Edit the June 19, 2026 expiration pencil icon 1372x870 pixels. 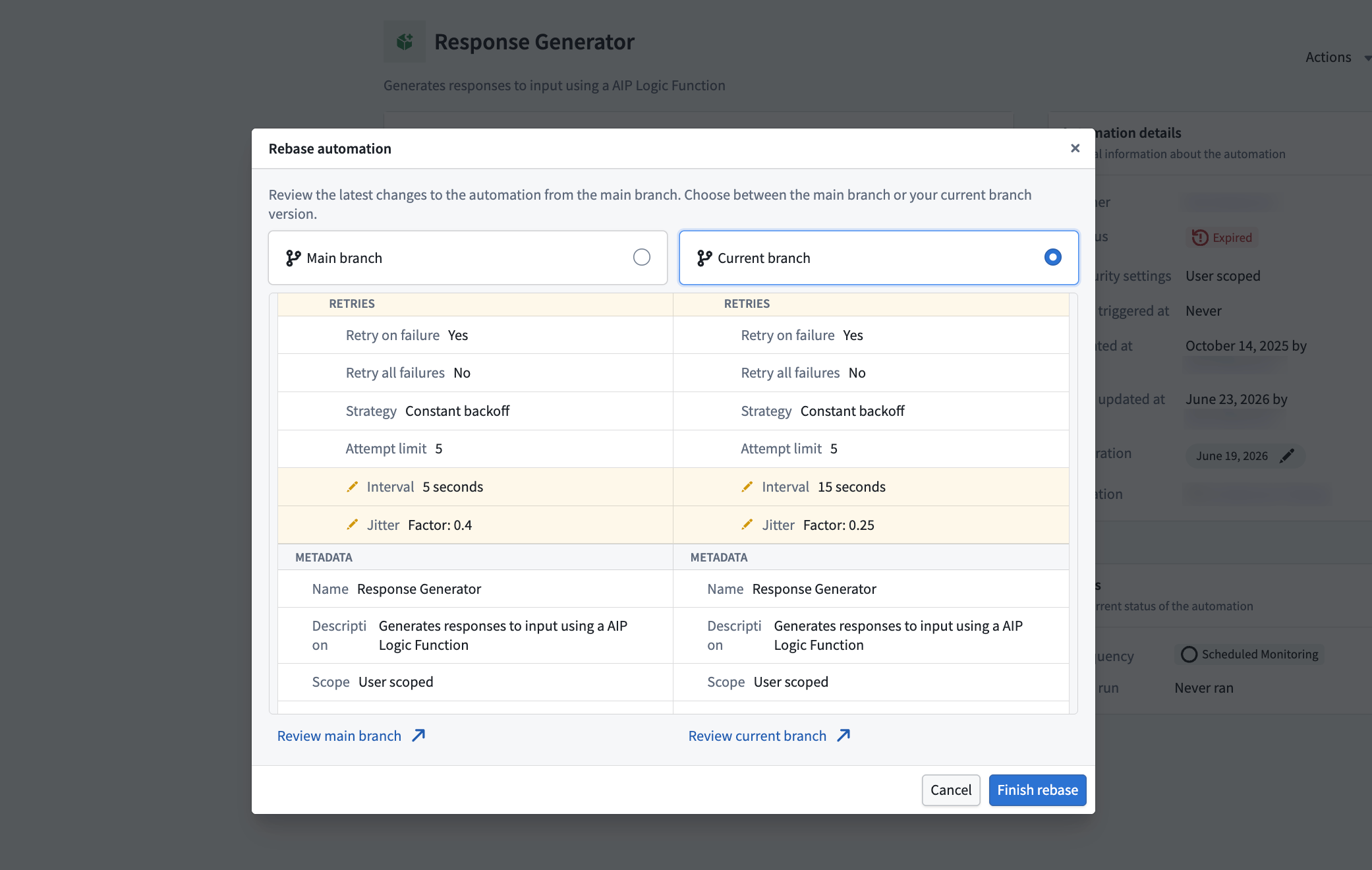coord(1287,456)
